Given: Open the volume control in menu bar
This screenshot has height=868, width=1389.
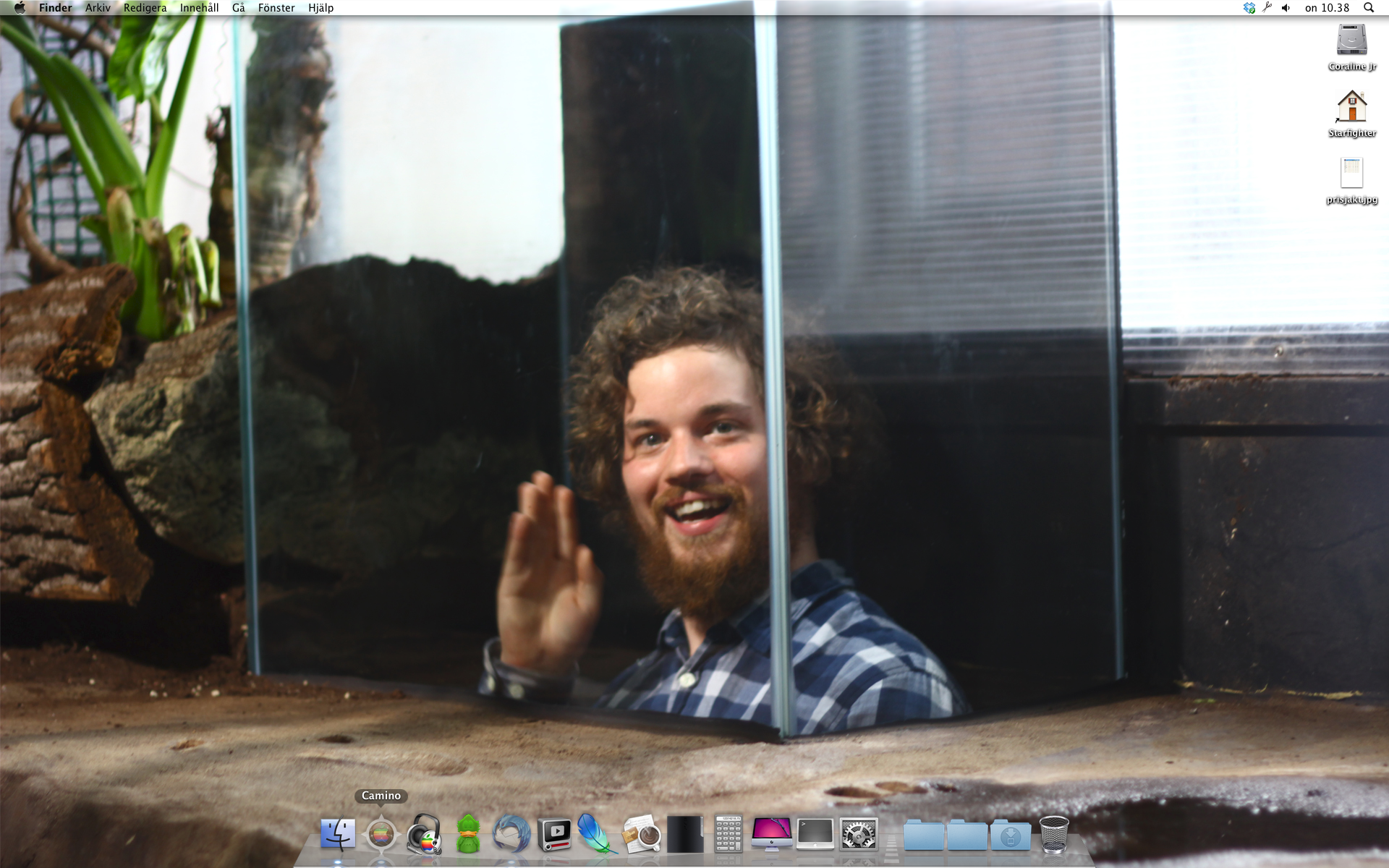Looking at the screenshot, I should [1286, 8].
